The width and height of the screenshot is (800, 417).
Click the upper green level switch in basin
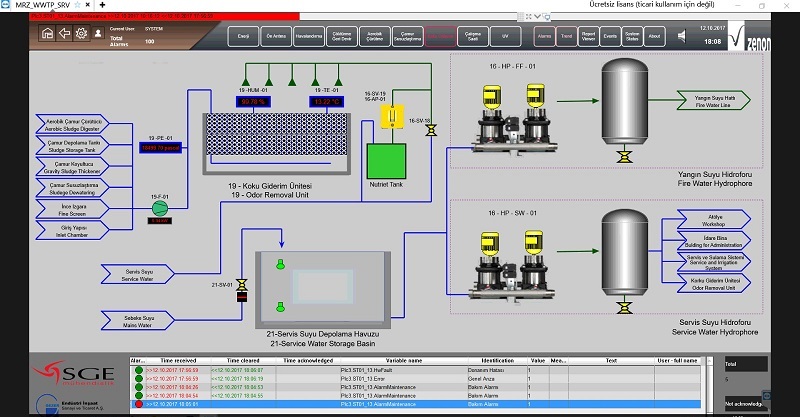click(280, 264)
